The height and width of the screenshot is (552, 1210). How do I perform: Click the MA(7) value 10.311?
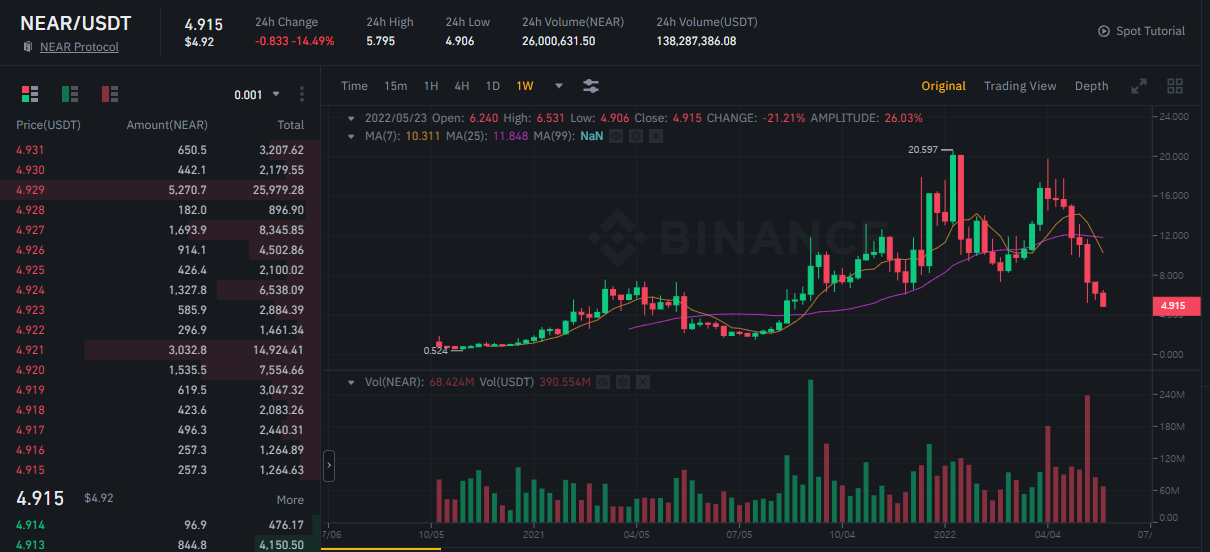(x=425, y=135)
